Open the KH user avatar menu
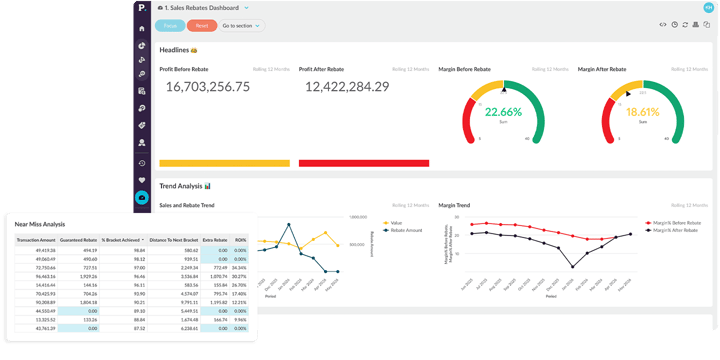The image size is (720, 360). click(x=709, y=8)
